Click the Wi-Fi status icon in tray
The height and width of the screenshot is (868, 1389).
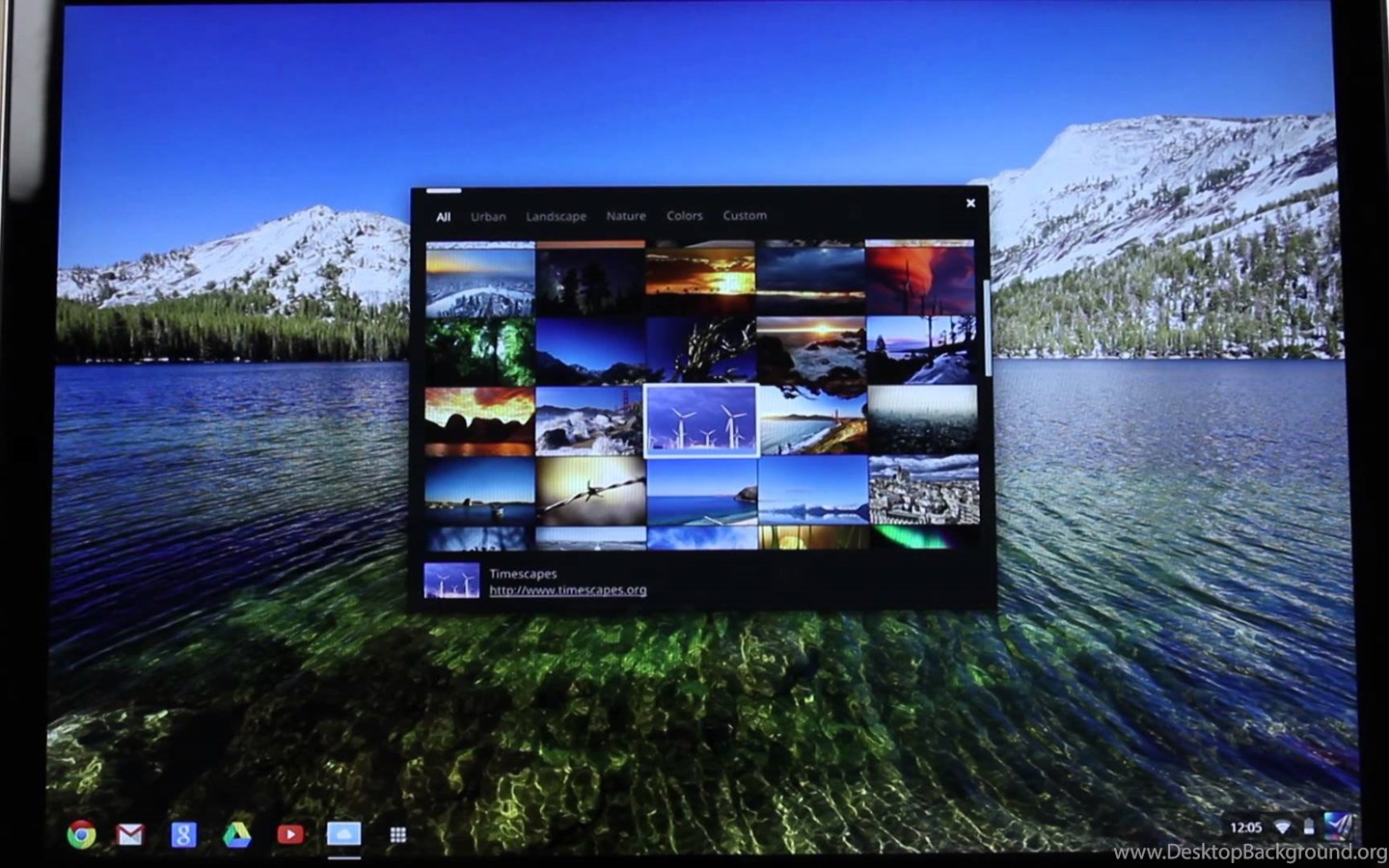[1282, 827]
